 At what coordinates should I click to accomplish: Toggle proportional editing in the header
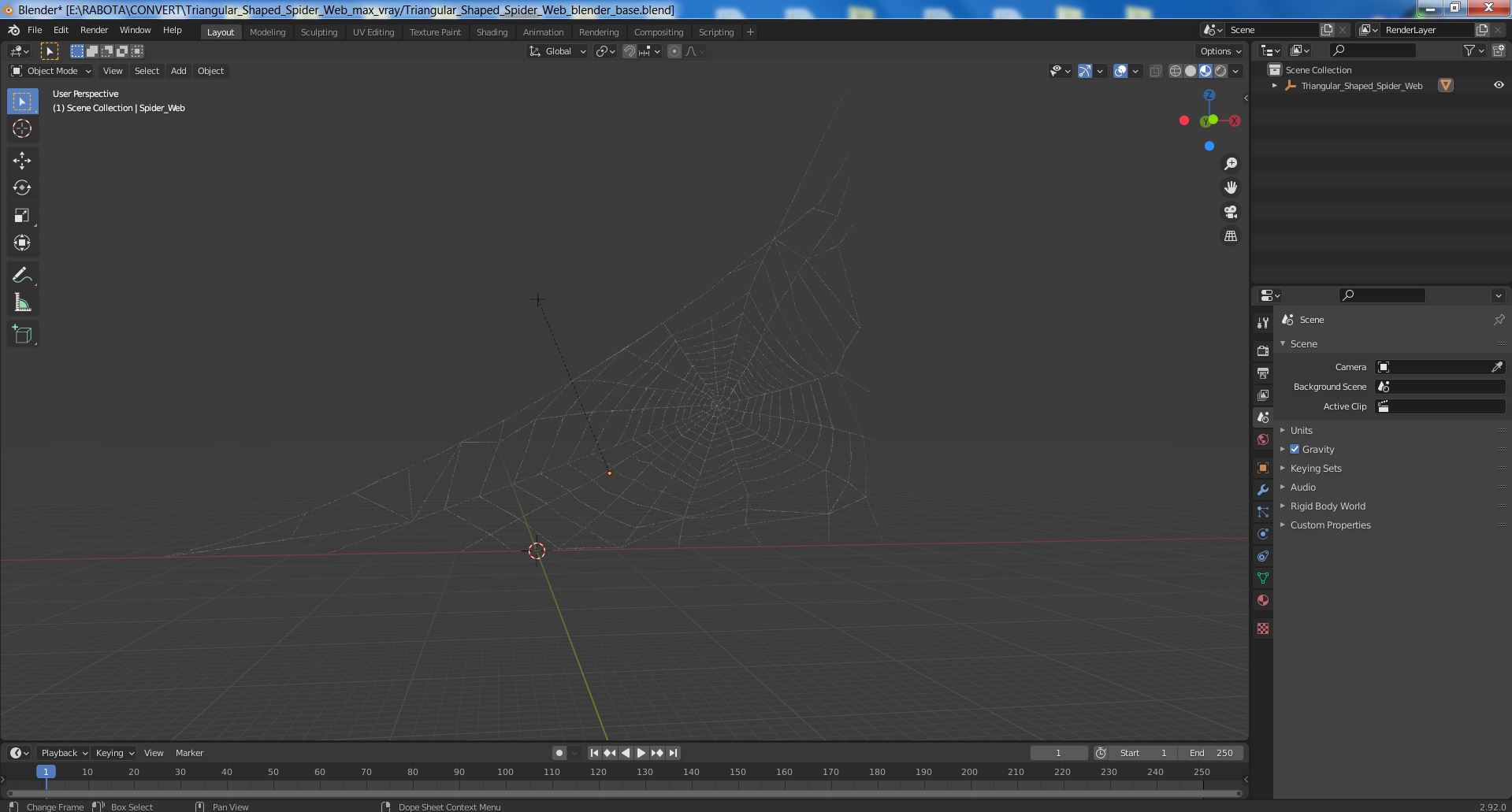[x=674, y=51]
